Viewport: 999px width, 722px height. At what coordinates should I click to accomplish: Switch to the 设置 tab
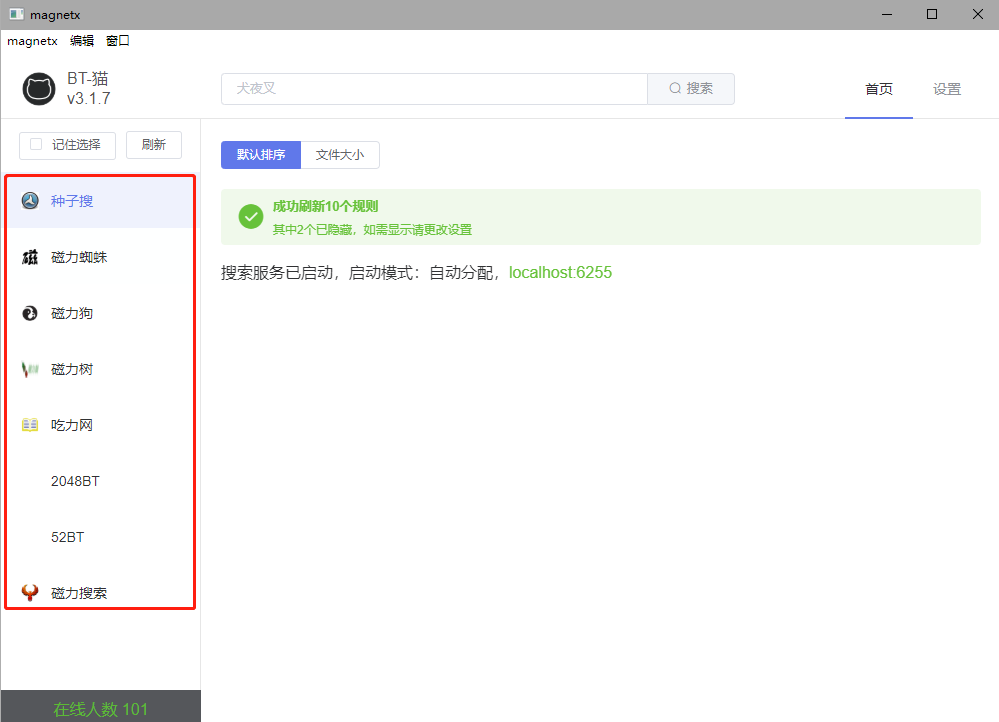[x=947, y=89]
